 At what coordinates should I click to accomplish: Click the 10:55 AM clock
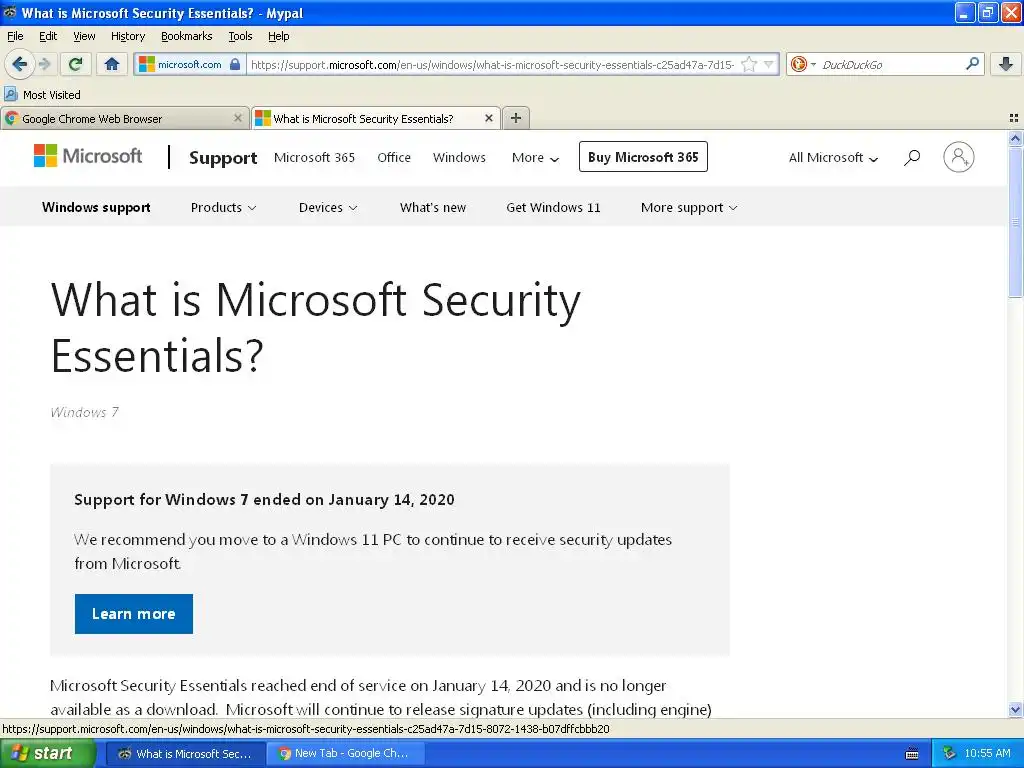point(987,754)
